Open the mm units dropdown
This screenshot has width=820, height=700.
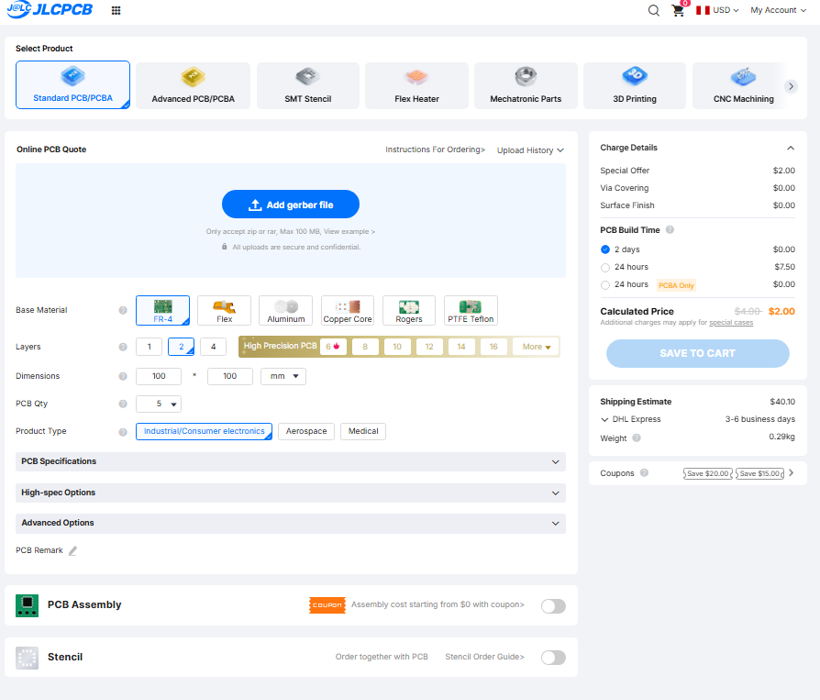(283, 376)
